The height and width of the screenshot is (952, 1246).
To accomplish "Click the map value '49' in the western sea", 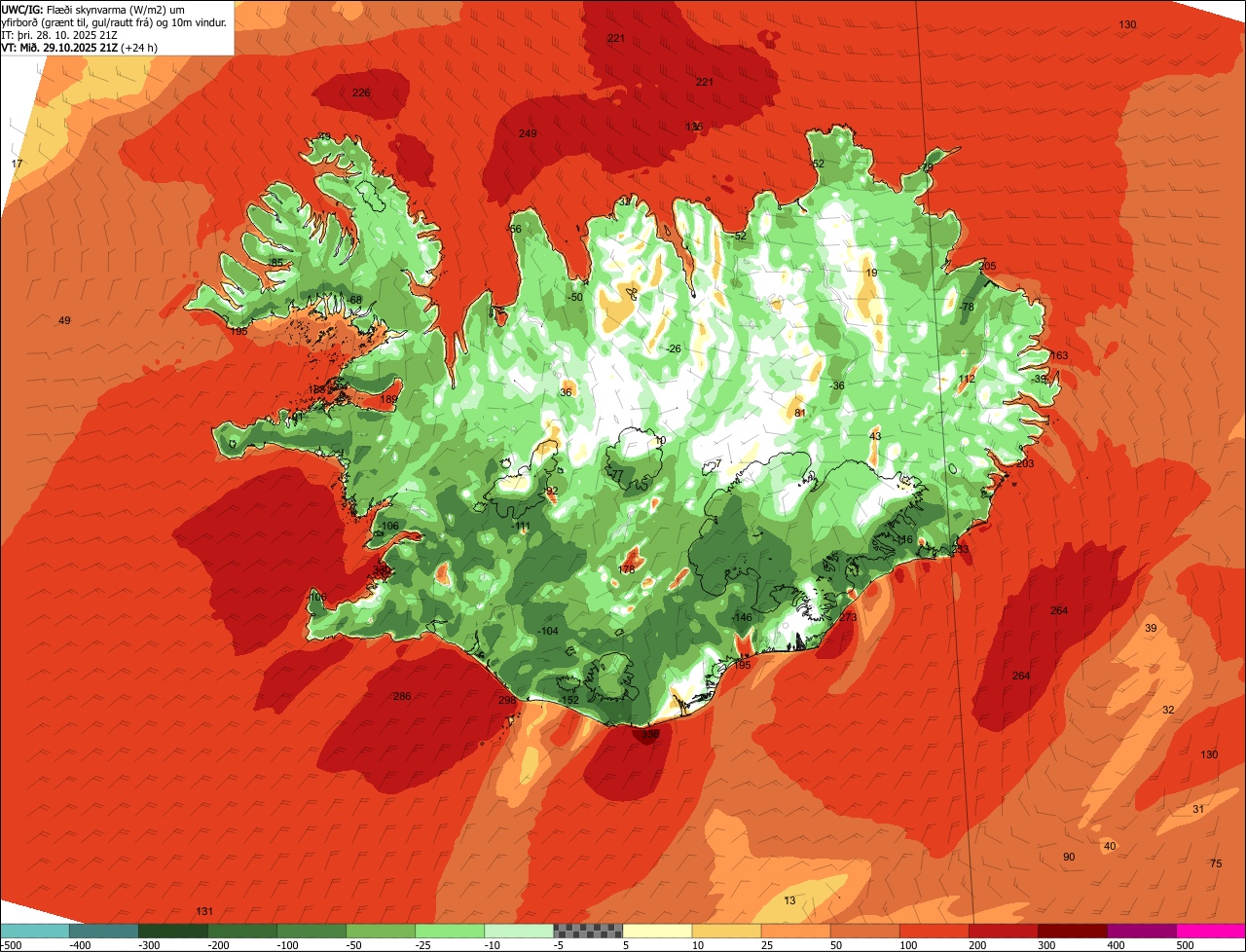I will pyautogui.click(x=64, y=320).
